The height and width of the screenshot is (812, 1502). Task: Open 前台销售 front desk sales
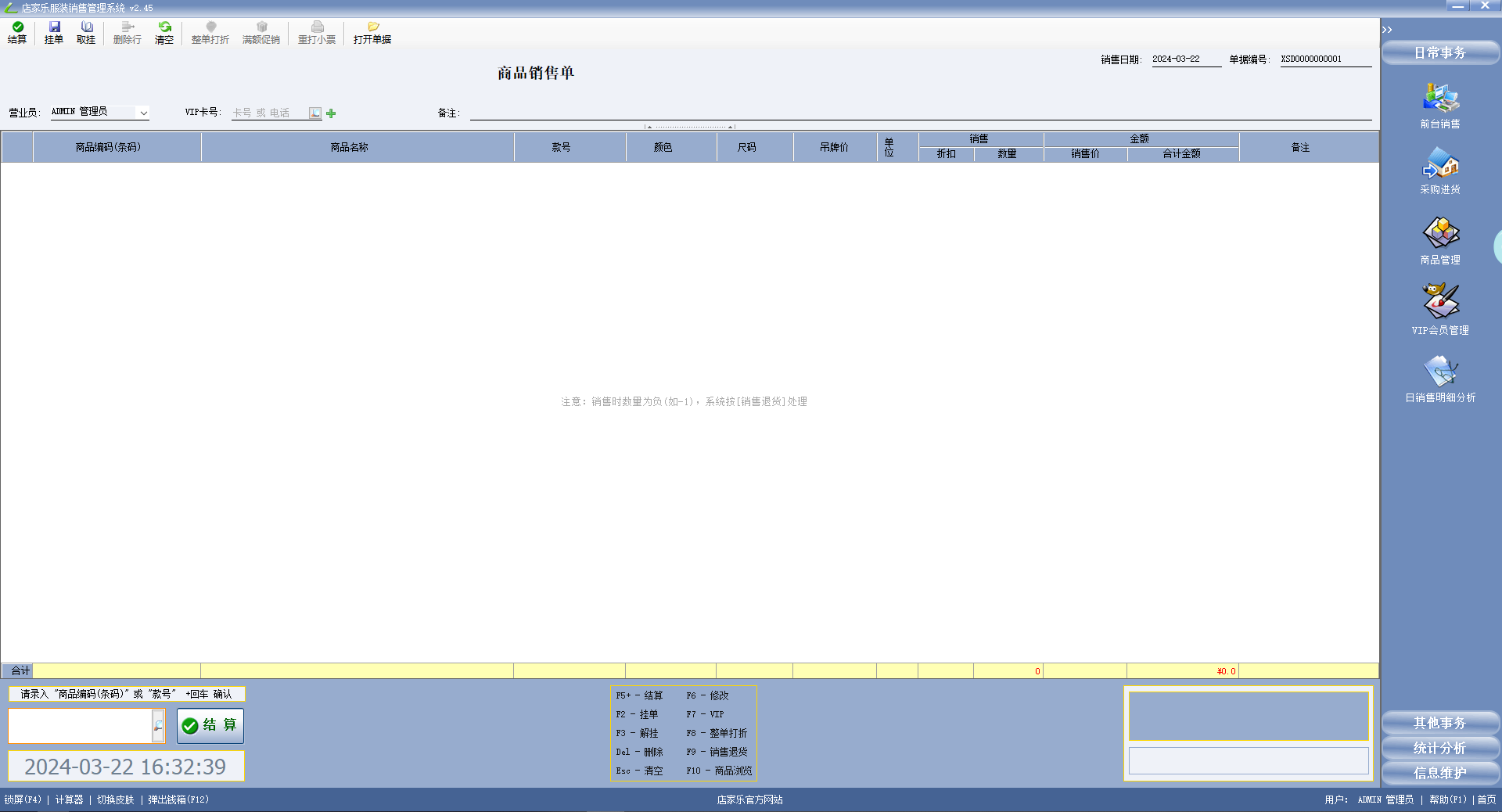(x=1440, y=106)
